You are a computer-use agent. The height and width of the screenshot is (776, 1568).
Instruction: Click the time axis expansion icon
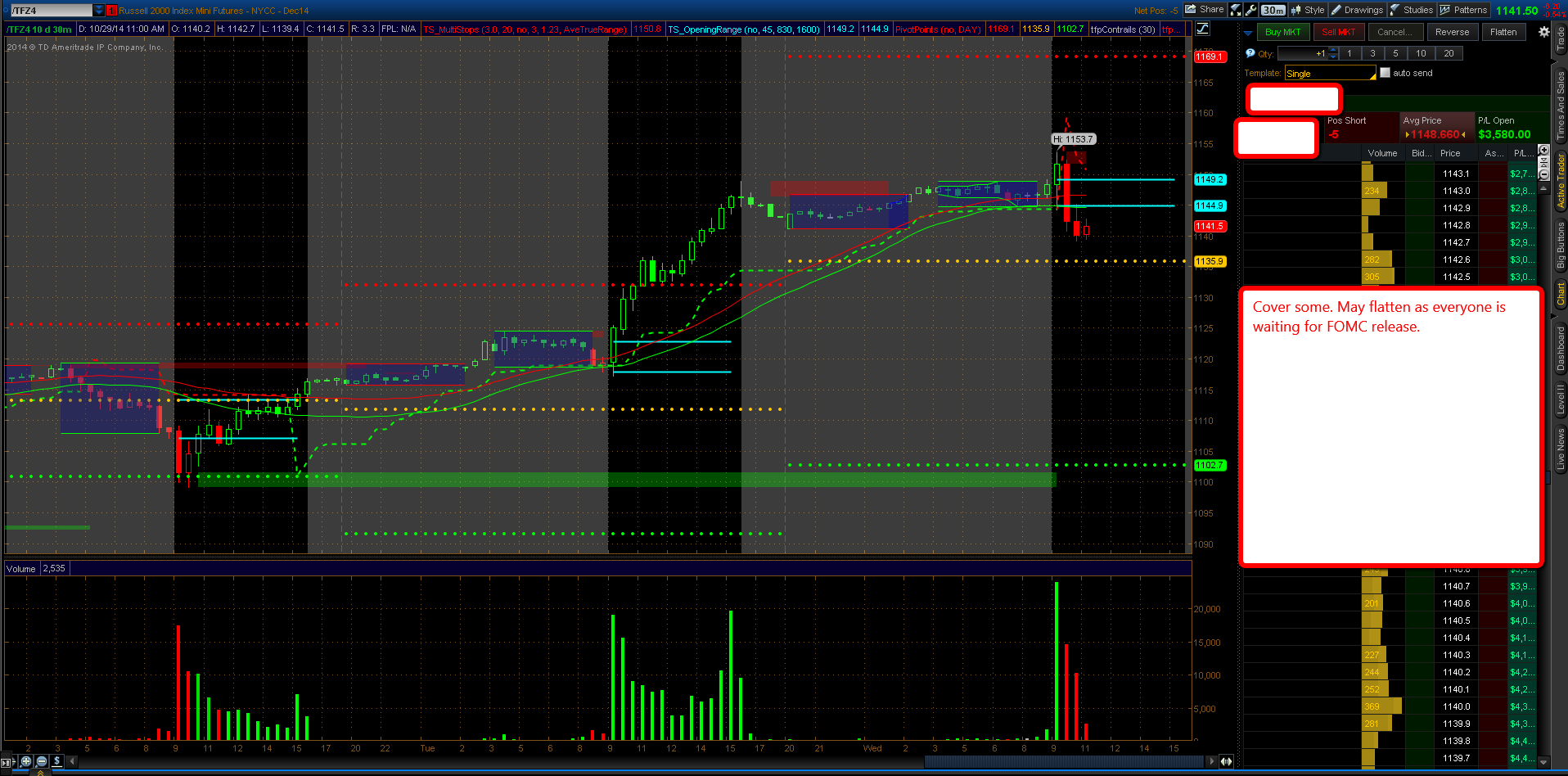[1226, 761]
